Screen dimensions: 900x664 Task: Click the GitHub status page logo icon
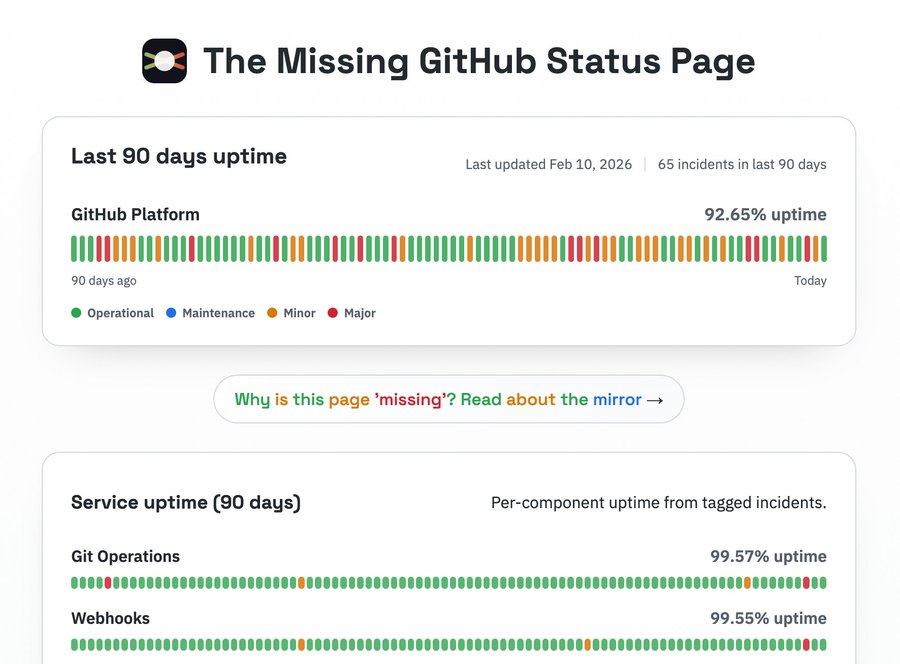(163, 60)
